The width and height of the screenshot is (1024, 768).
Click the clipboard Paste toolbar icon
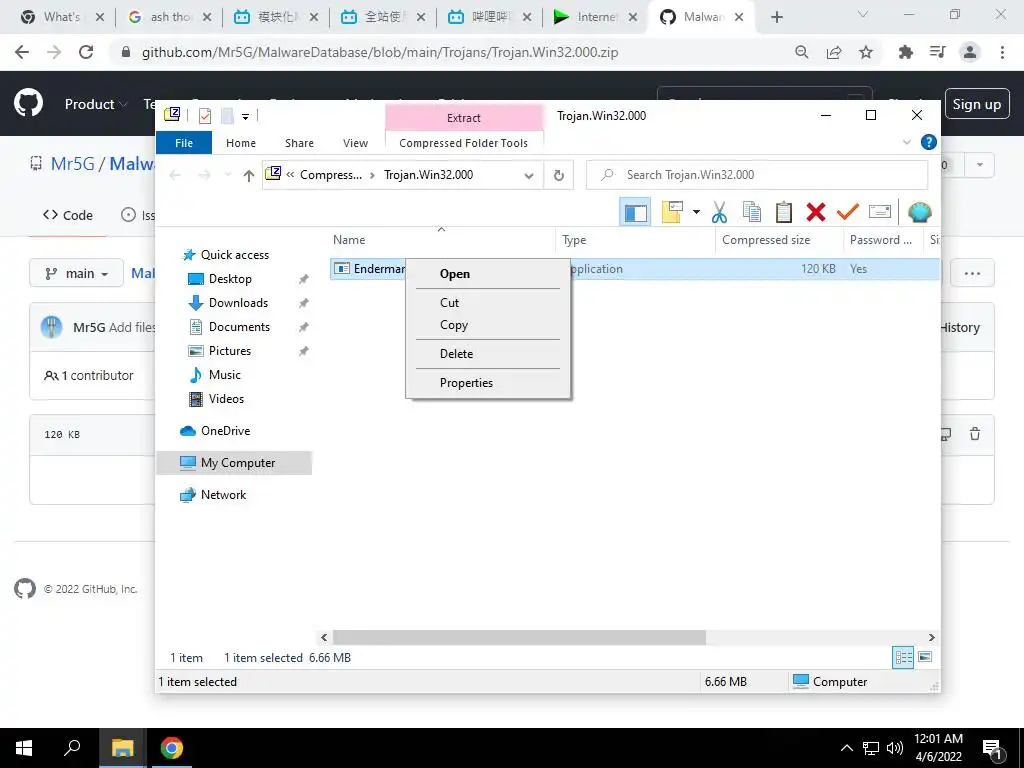(x=784, y=212)
